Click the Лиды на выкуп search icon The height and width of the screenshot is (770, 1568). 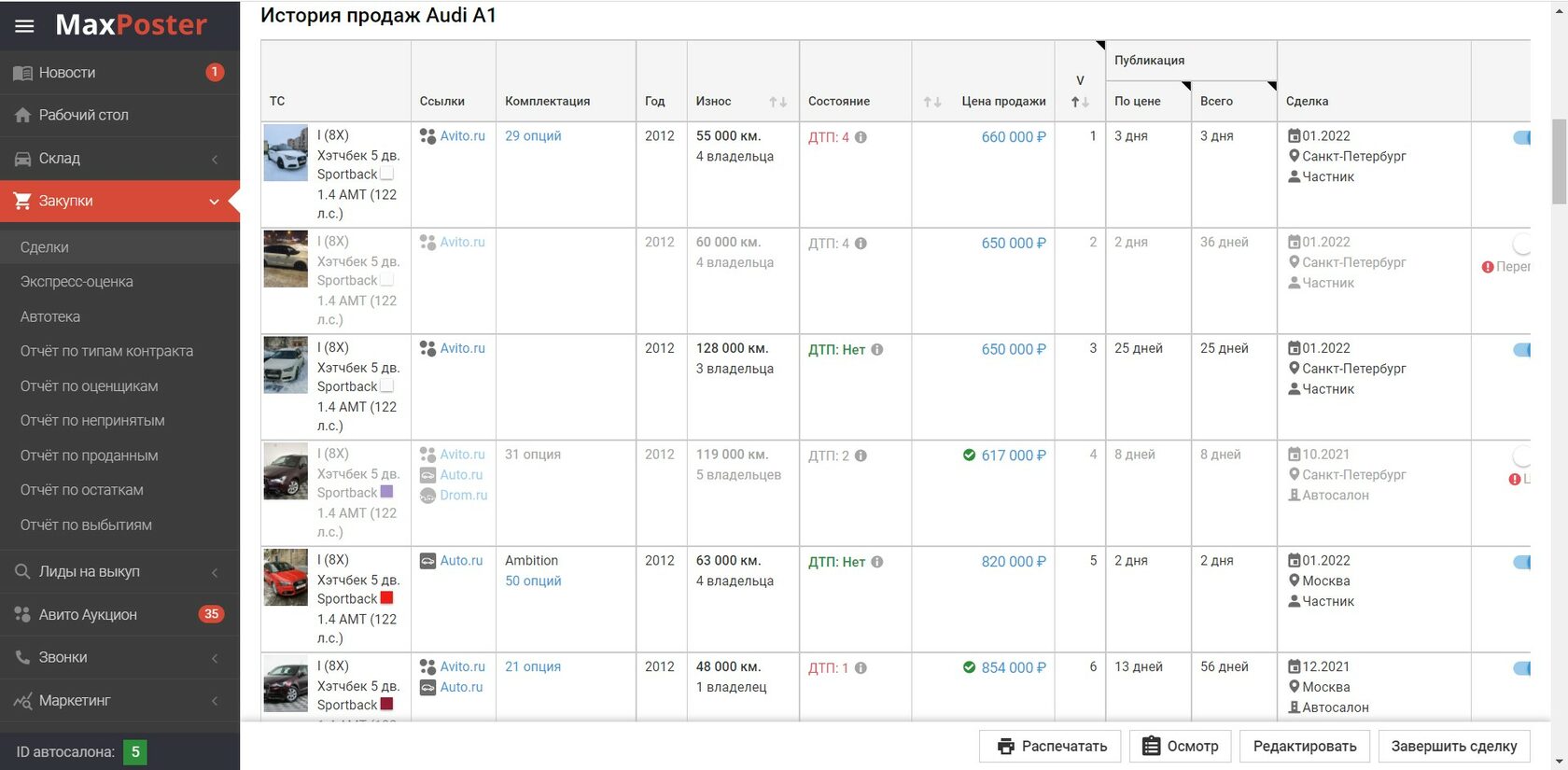pos(23,571)
